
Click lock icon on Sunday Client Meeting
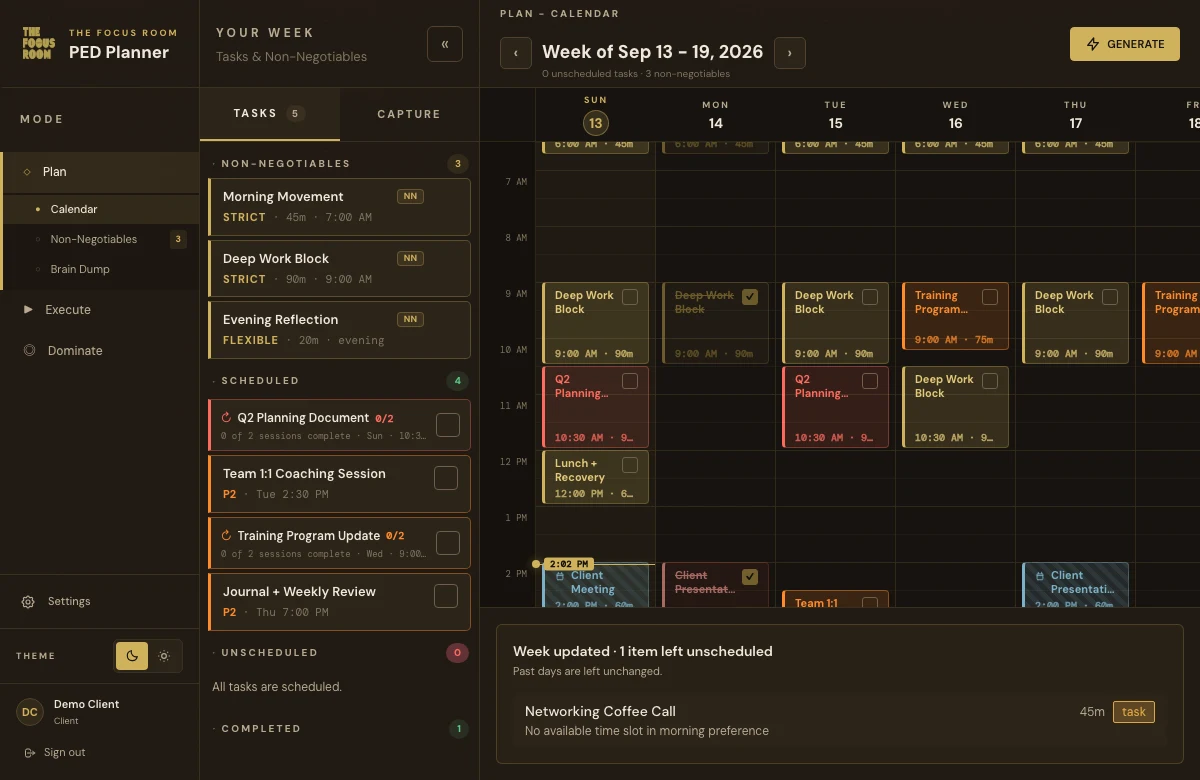(560, 576)
